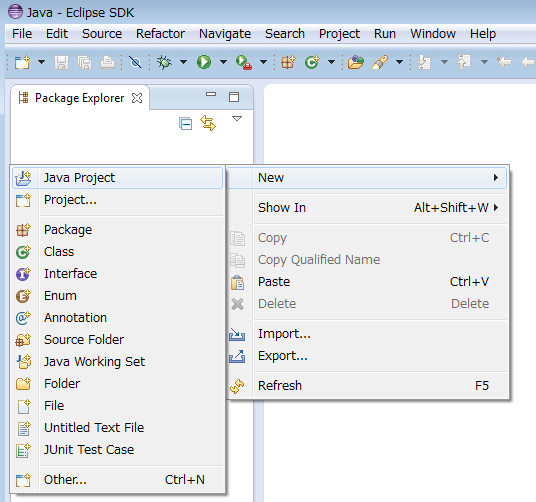536x502 pixels.
Task: Open the Edit menu
Action: click(57, 34)
